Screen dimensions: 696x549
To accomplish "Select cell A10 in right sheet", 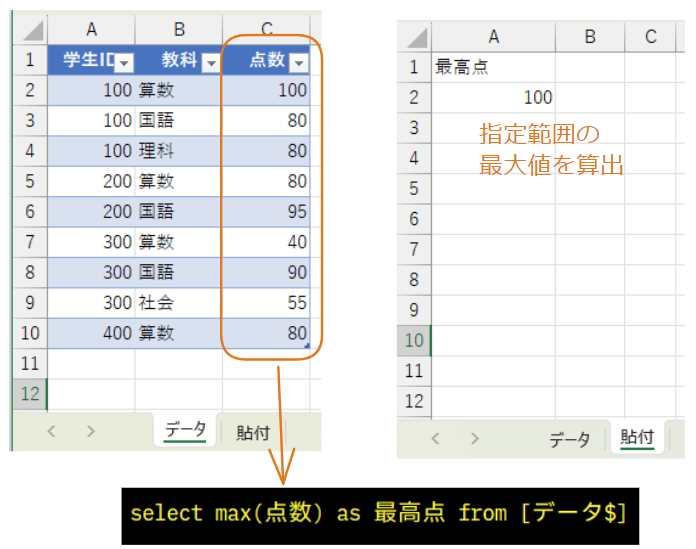I will coord(494,341).
